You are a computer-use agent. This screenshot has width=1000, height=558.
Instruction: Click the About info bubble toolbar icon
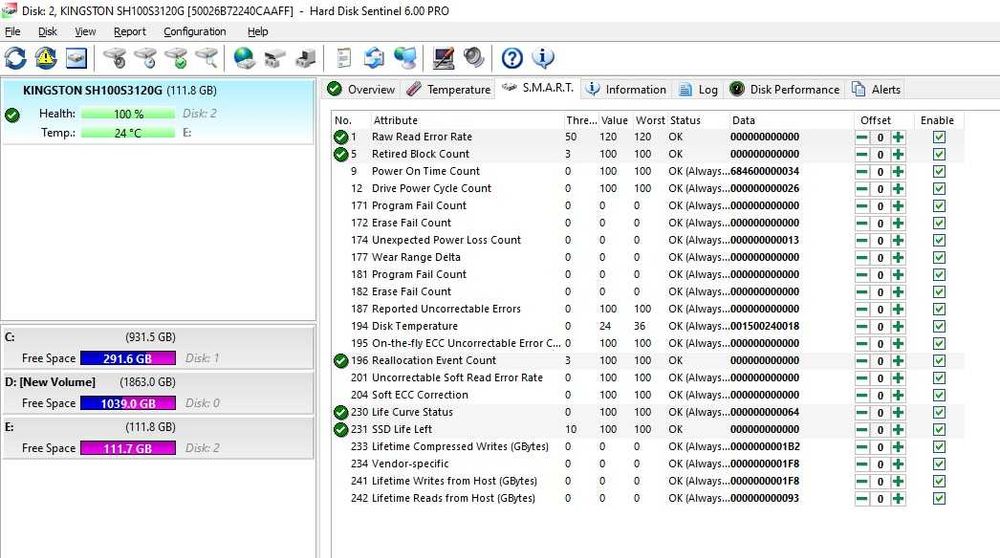[x=543, y=58]
